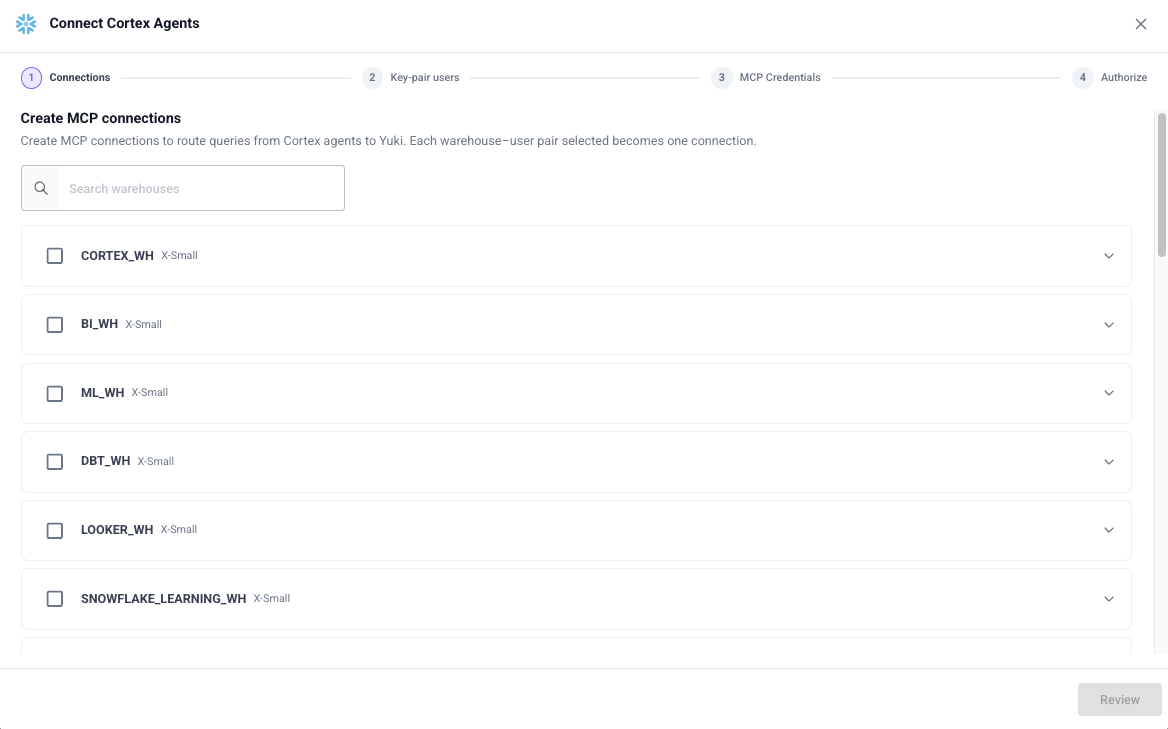Click X-Small size label beside CORTEX_WH
Image resolution: width=1168 pixels, height=729 pixels.
(x=180, y=255)
